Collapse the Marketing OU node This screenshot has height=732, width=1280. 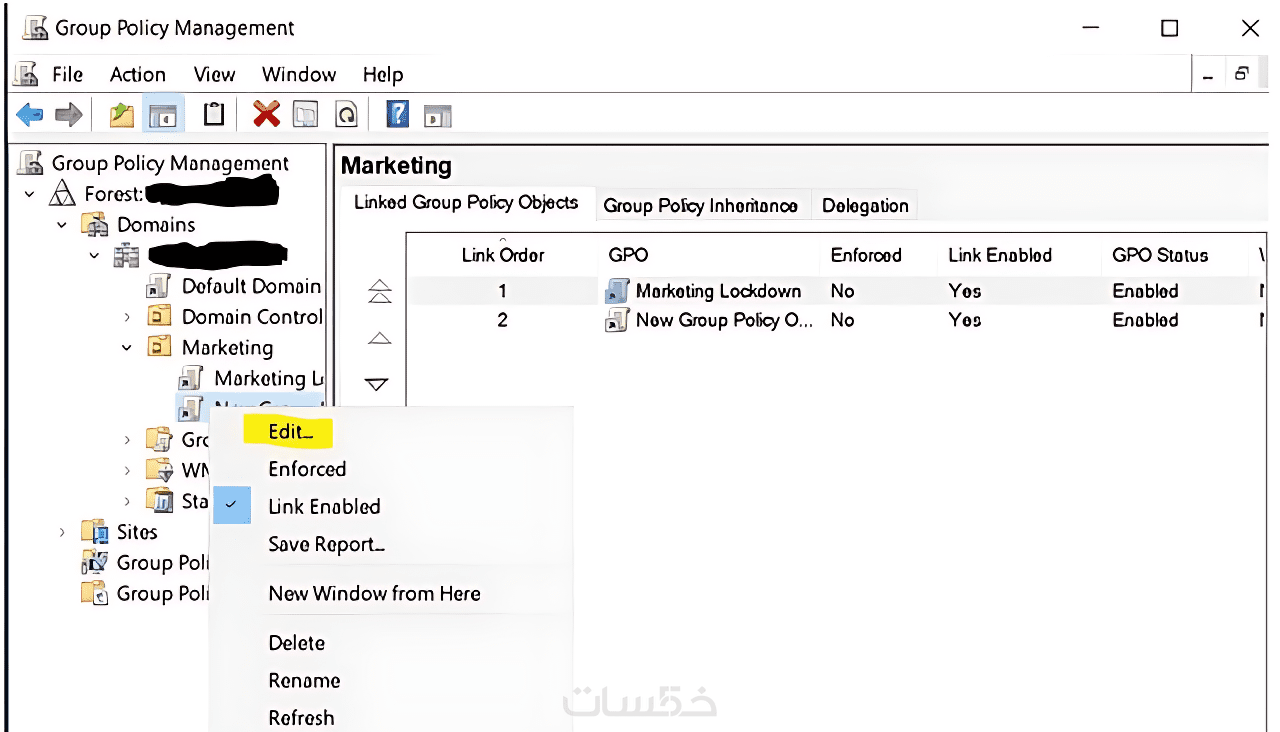[x=127, y=348]
